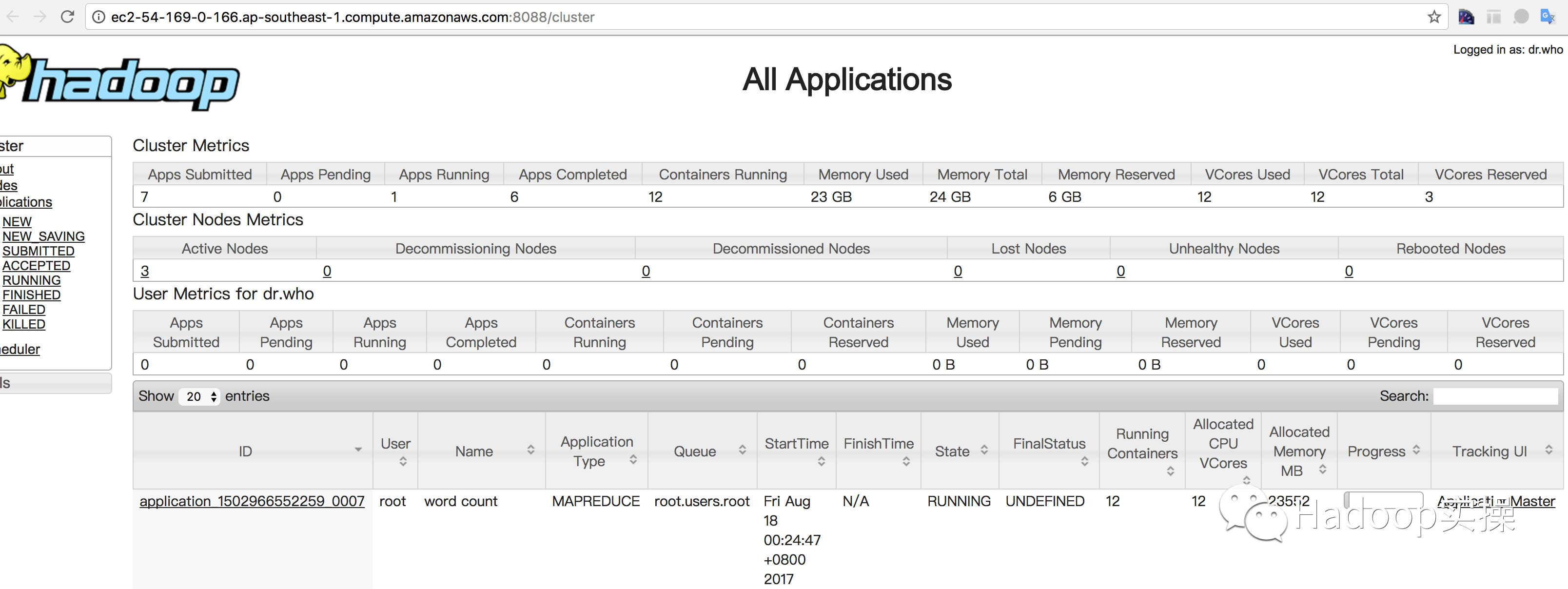The height and width of the screenshot is (589, 1568).
Task: Click the MAPREDUCE application type cell
Action: 595,501
